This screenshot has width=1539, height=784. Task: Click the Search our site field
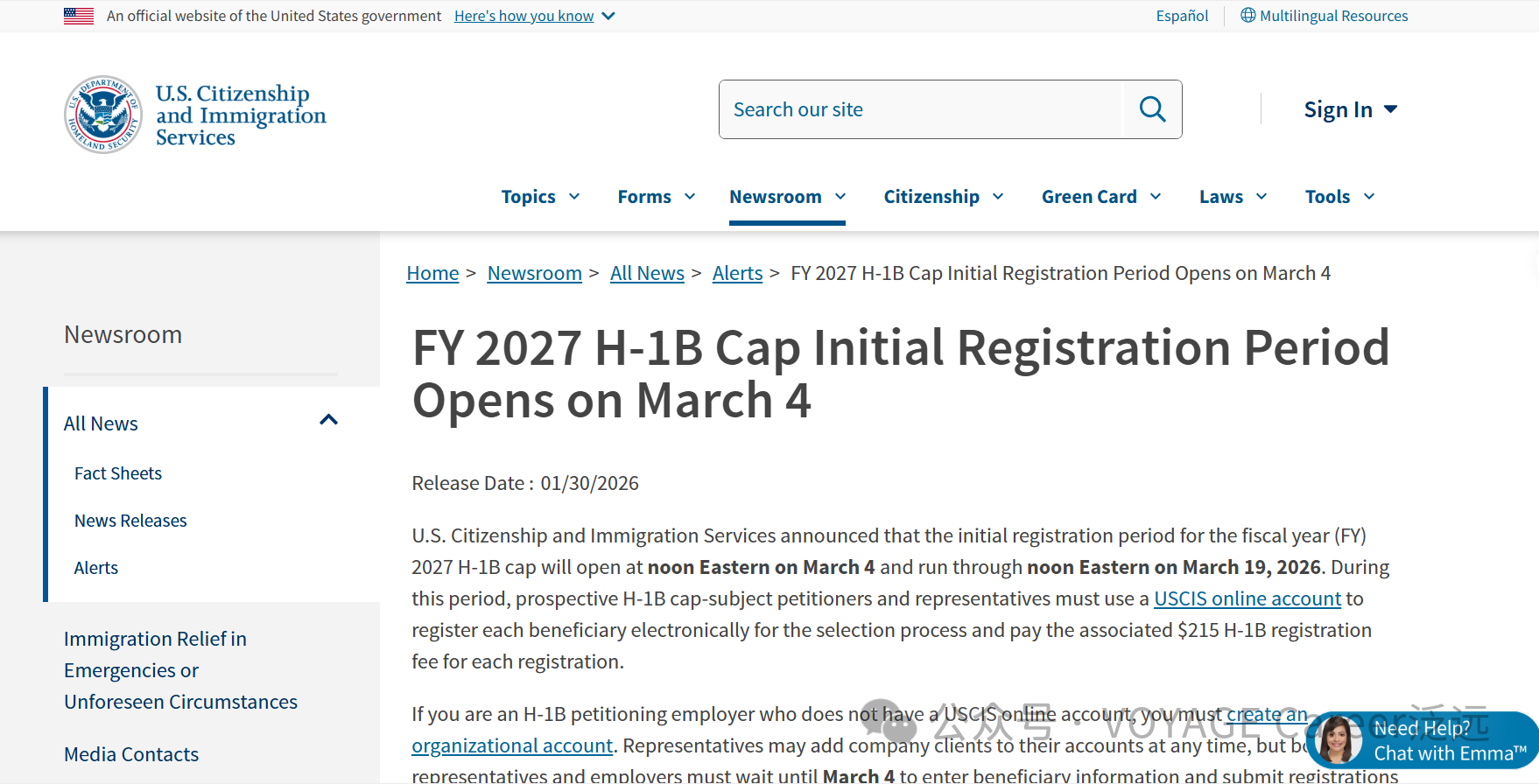919,109
